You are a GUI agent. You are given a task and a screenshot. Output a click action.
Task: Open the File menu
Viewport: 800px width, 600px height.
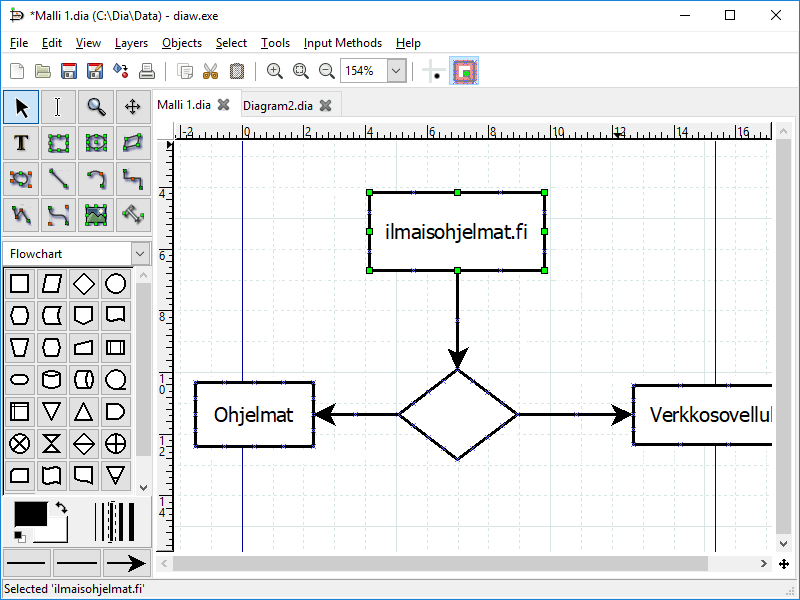pyautogui.click(x=19, y=43)
